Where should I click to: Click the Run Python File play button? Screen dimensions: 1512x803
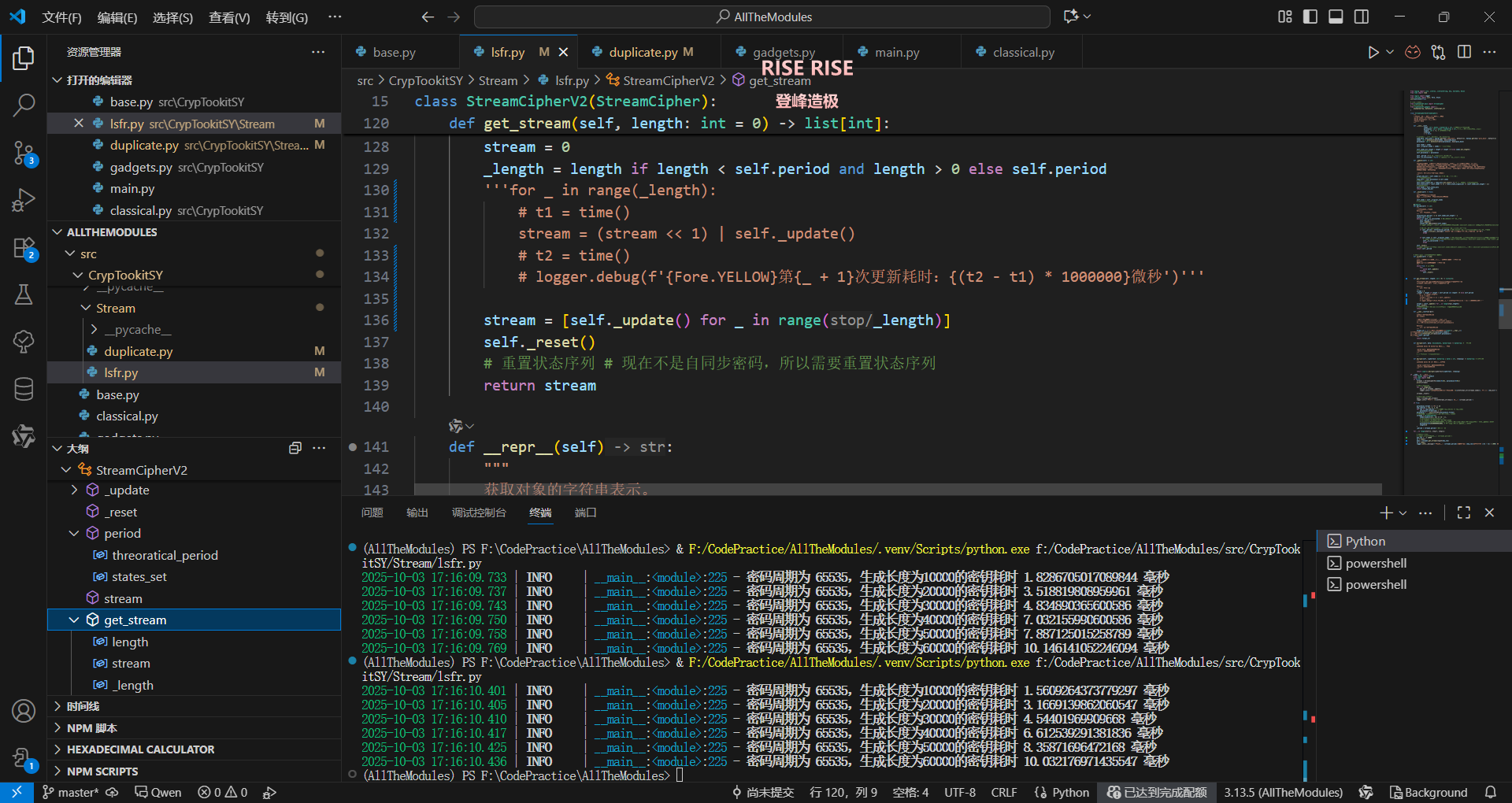pyautogui.click(x=1373, y=53)
